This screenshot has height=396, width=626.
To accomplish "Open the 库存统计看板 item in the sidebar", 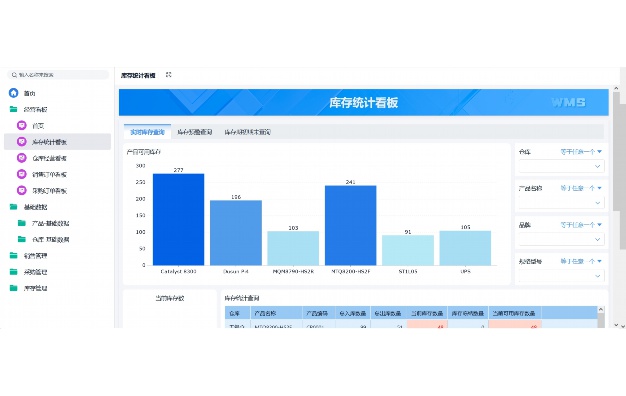I will [x=57, y=142].
